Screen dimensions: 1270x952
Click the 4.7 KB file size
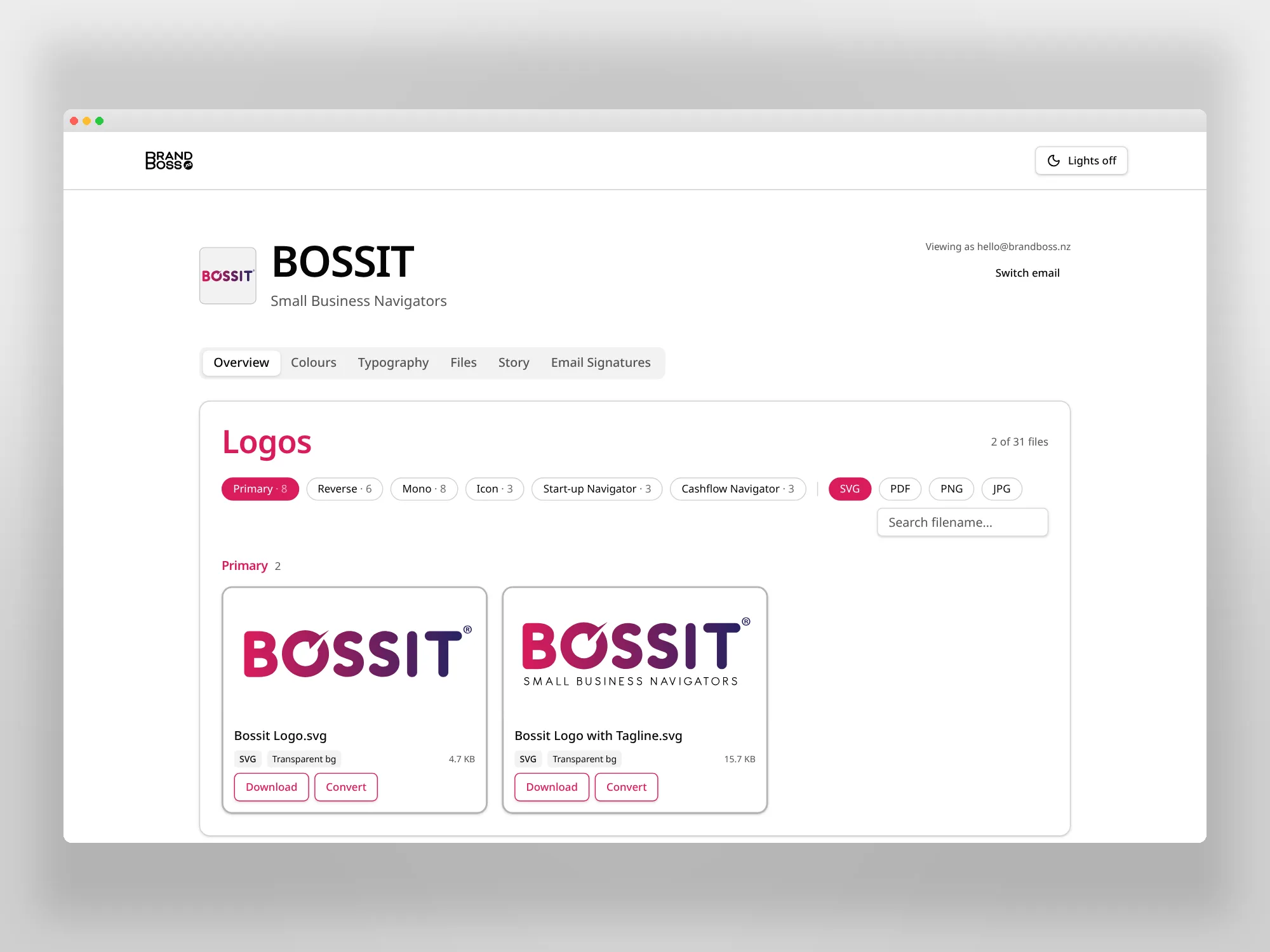tap(462, 759)
